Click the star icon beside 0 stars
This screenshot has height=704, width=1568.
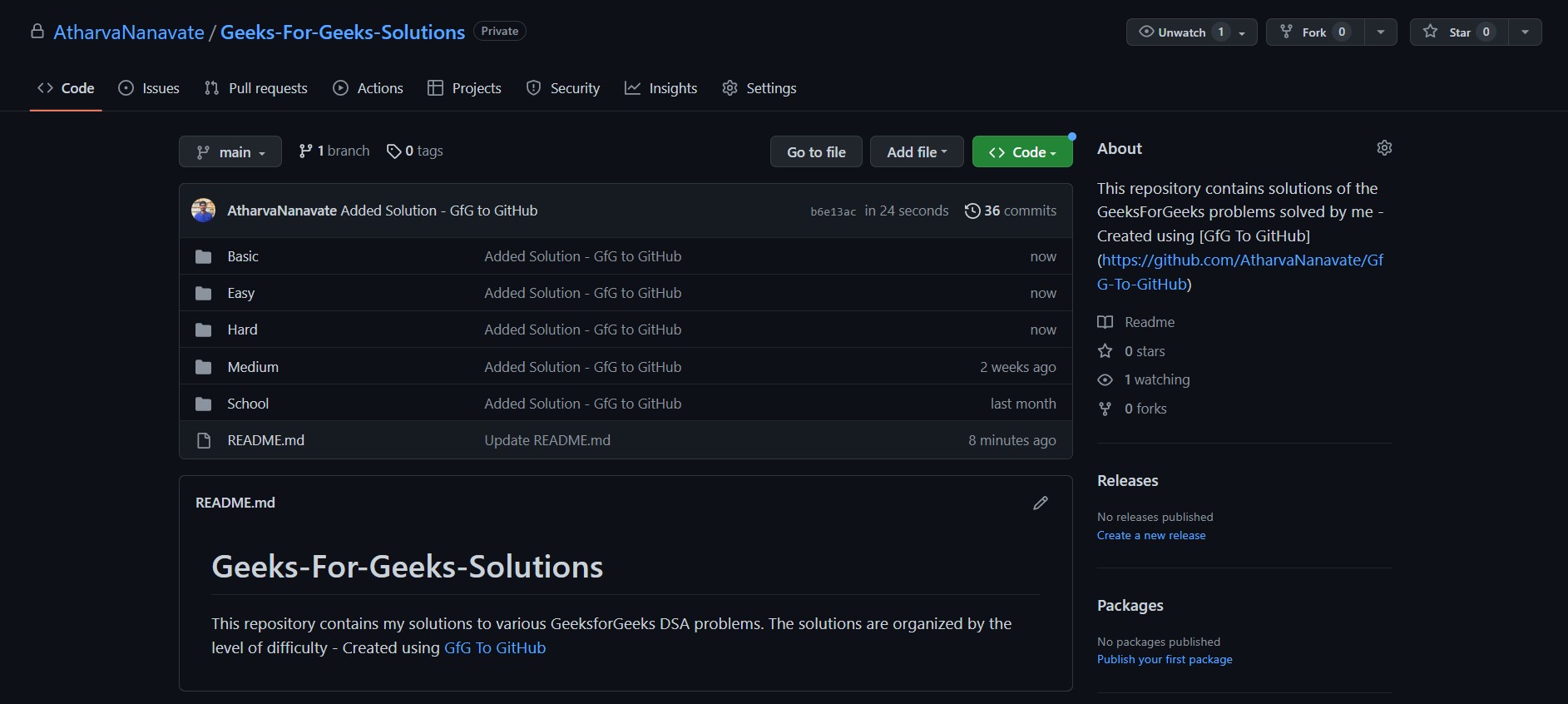click(1105, 351)
